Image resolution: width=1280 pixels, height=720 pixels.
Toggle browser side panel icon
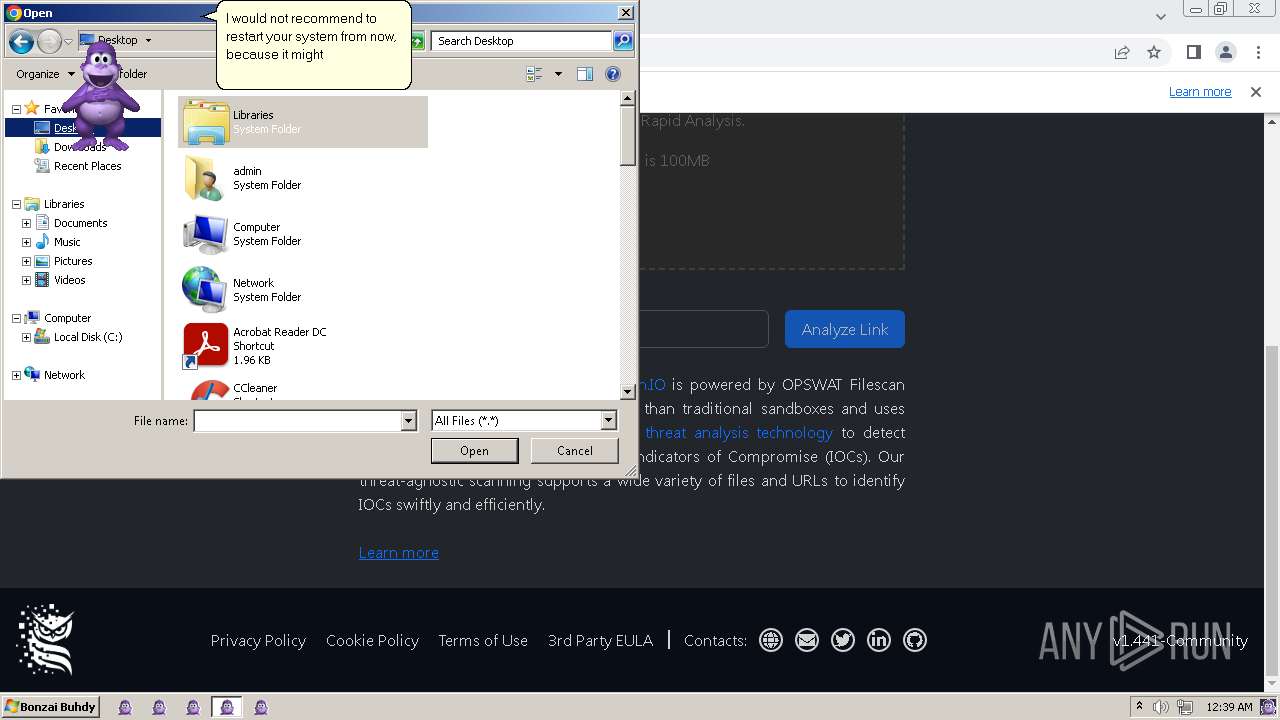pyautogui.click(x=1193, y=52)
